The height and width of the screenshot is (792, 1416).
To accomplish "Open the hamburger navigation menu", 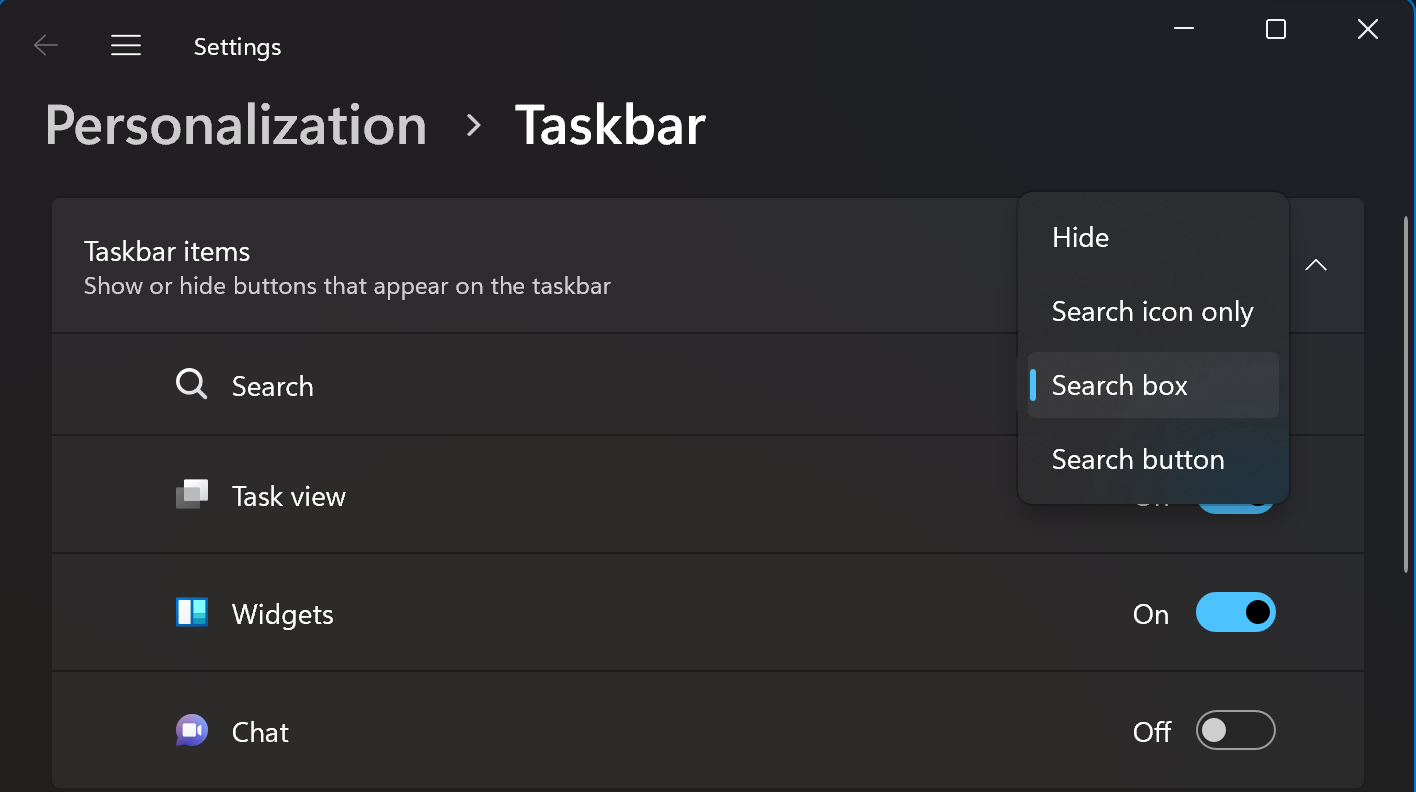I will tap(126, 45).
